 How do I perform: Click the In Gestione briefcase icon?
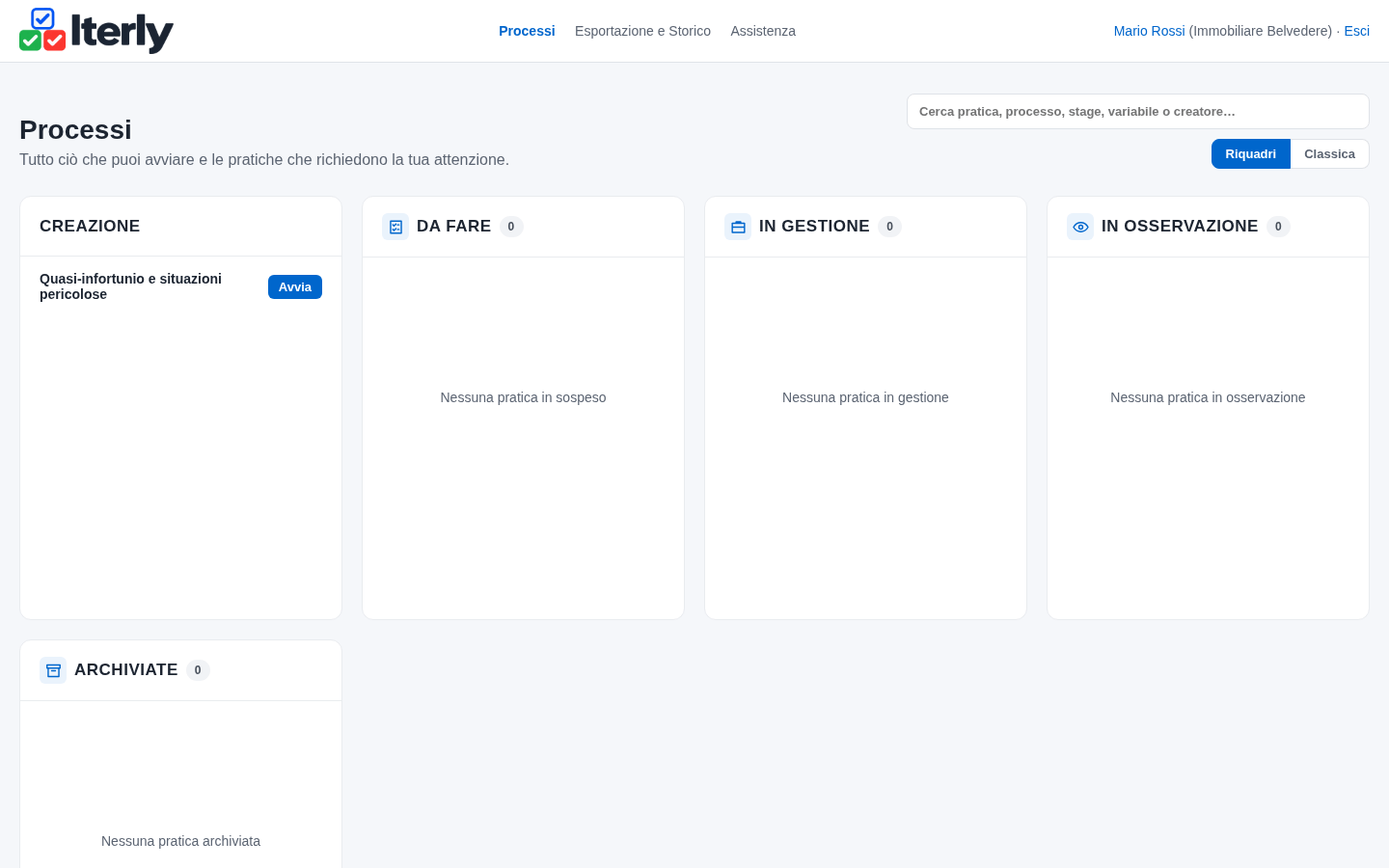pos(738,227)
